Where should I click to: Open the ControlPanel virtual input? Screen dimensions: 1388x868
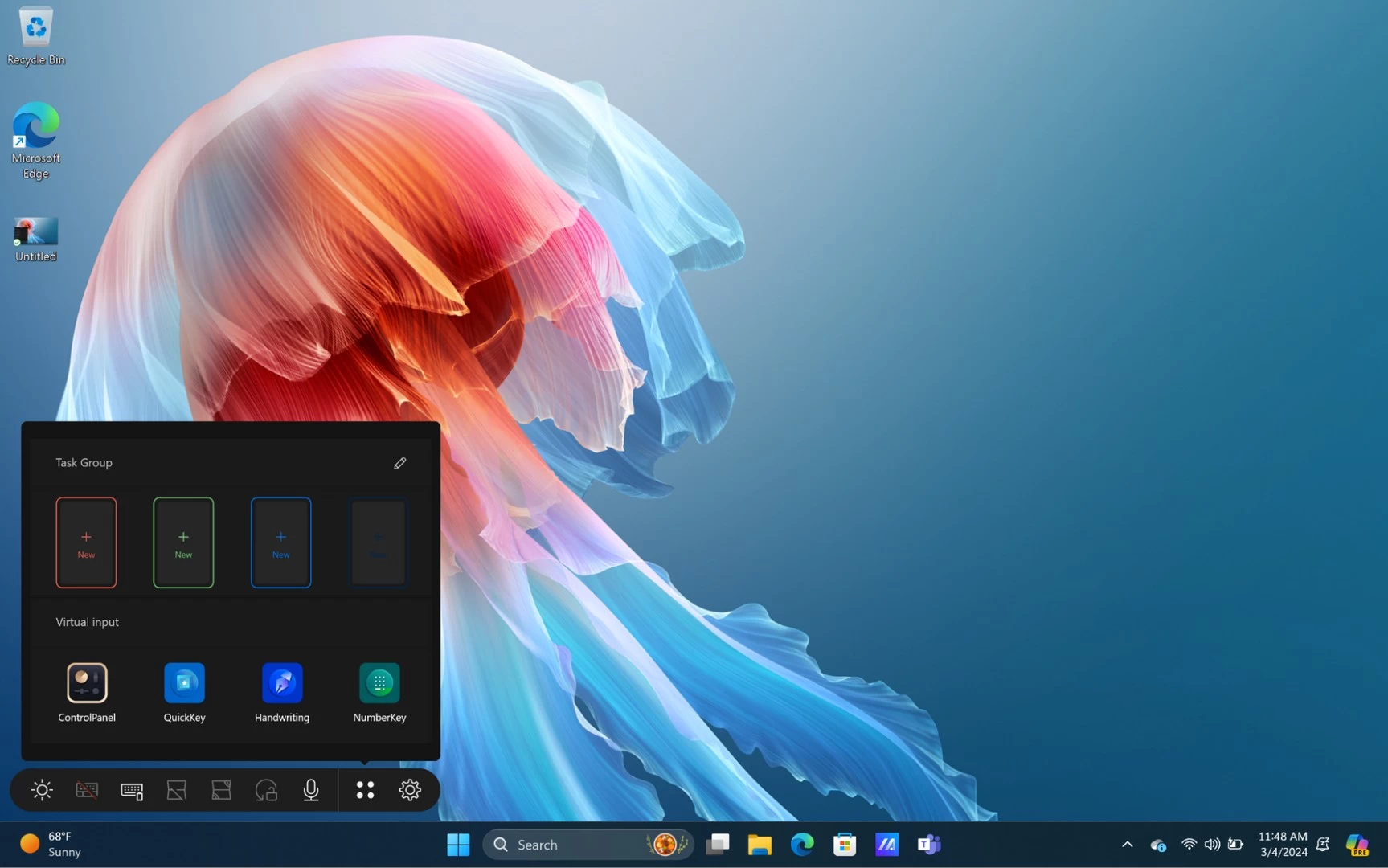(x=87, y=683)
